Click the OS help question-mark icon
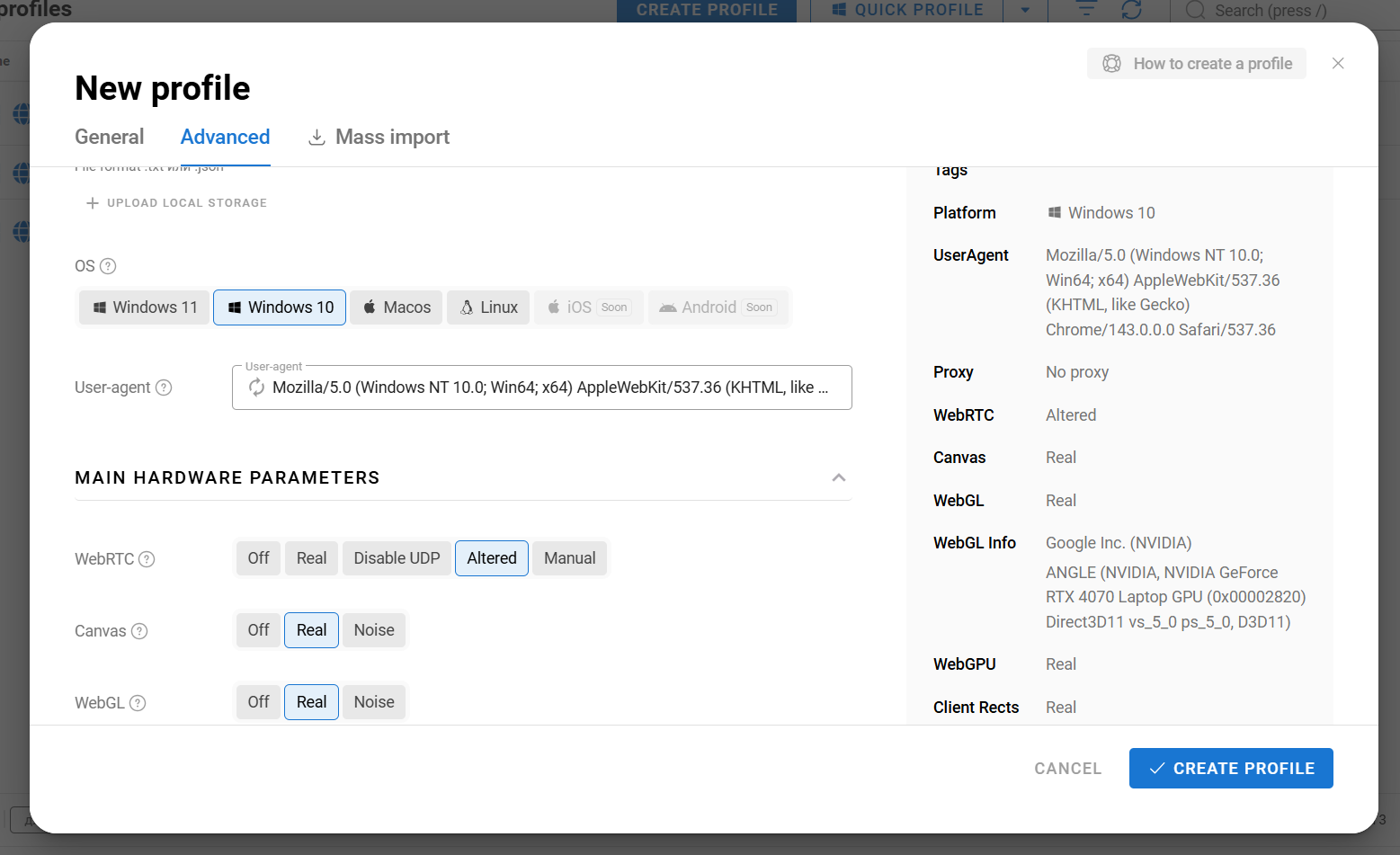1400x855 pixels. click(x=108, y=266)
